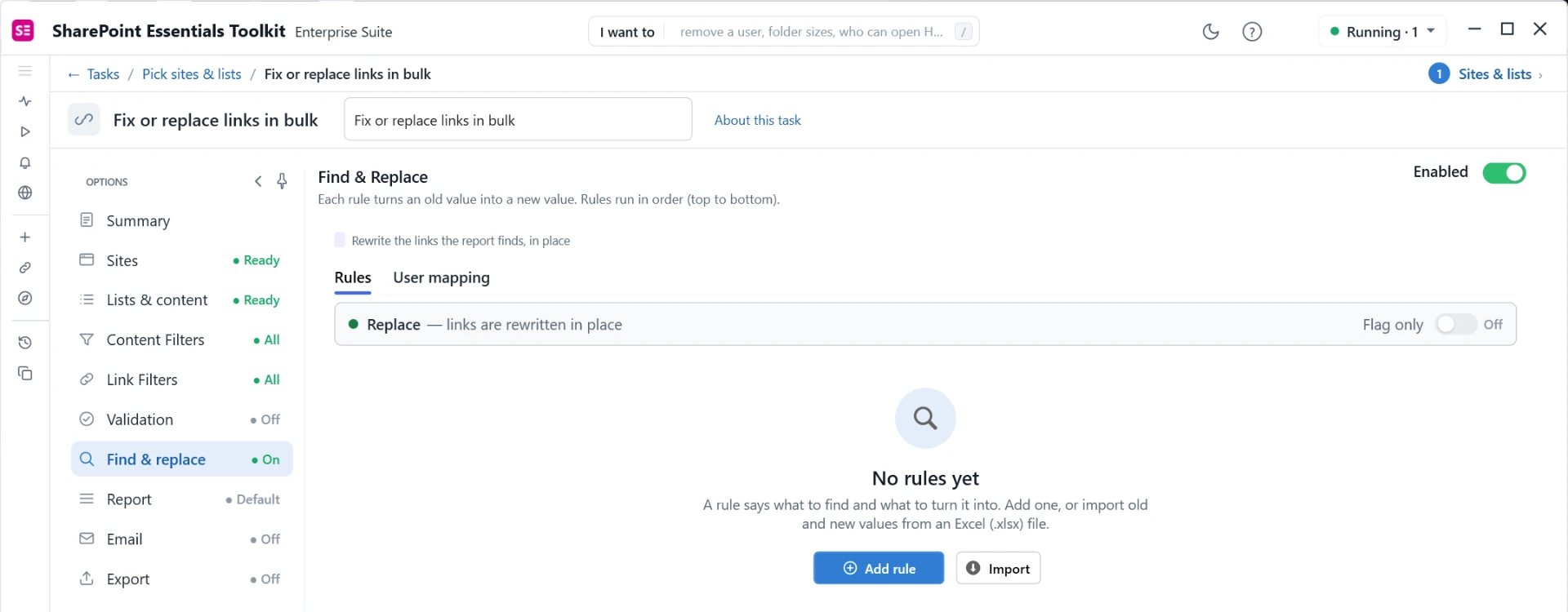
Task: Toggle the Flag only switch
Action: coord(1456,324)
